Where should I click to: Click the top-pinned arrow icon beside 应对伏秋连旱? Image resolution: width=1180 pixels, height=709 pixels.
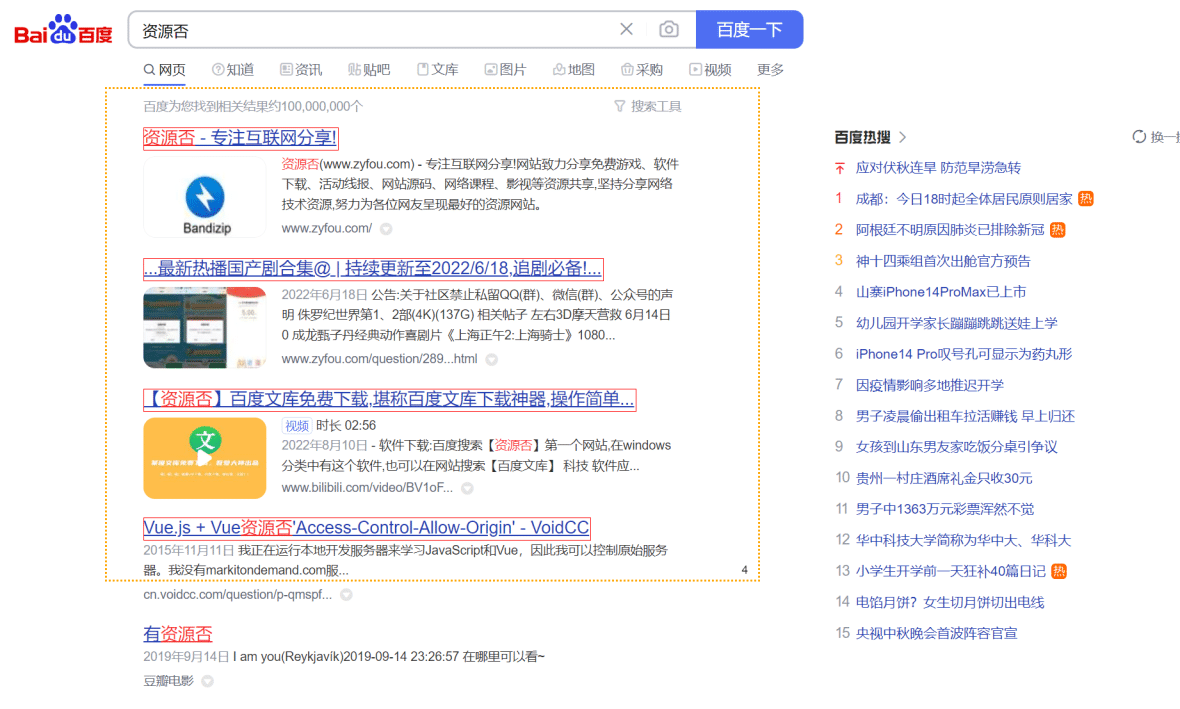pyautogui.click(x=840, y=168)
